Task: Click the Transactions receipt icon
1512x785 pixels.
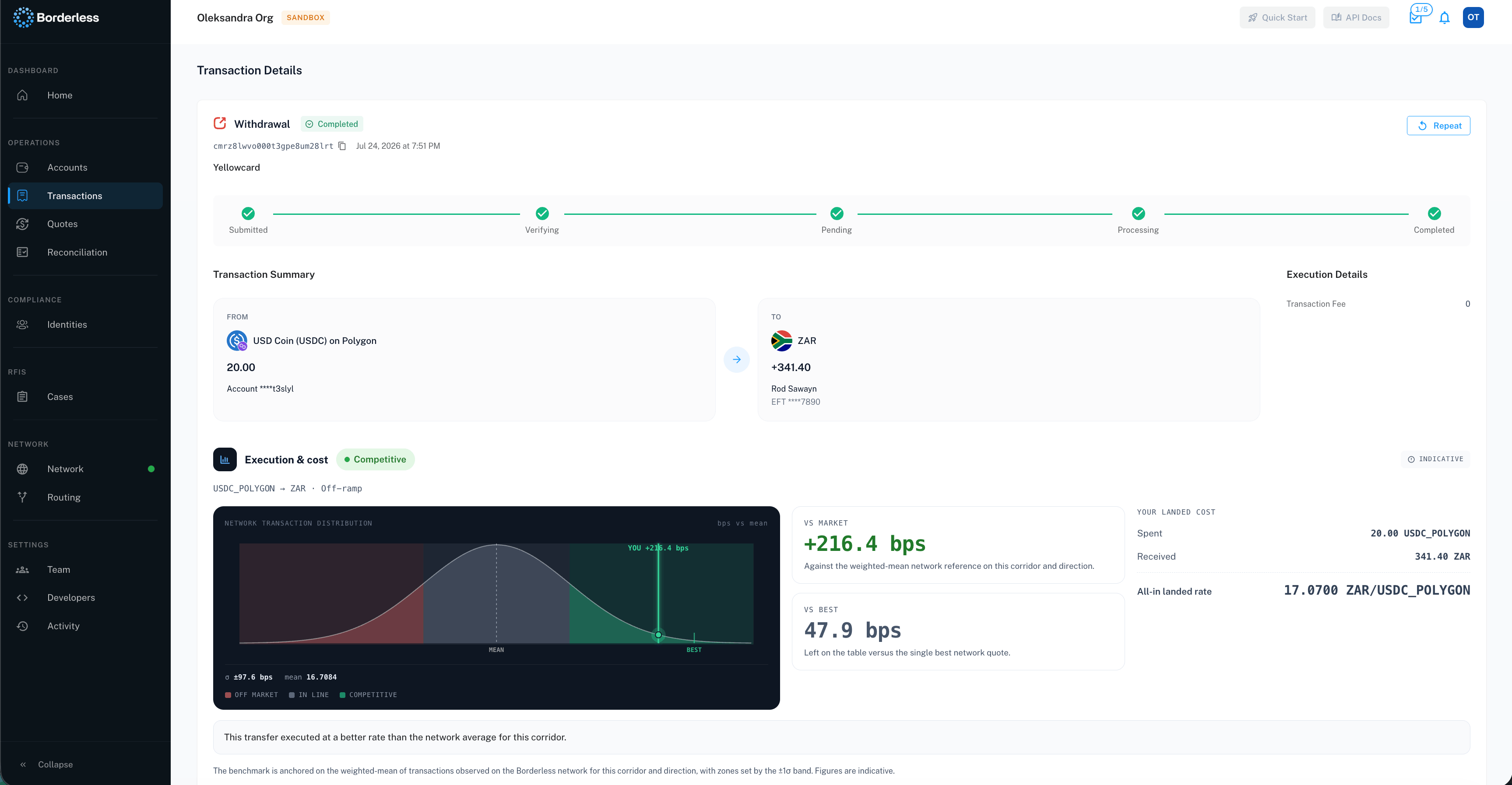Action: pyautogui.click(x=22, y=195)
